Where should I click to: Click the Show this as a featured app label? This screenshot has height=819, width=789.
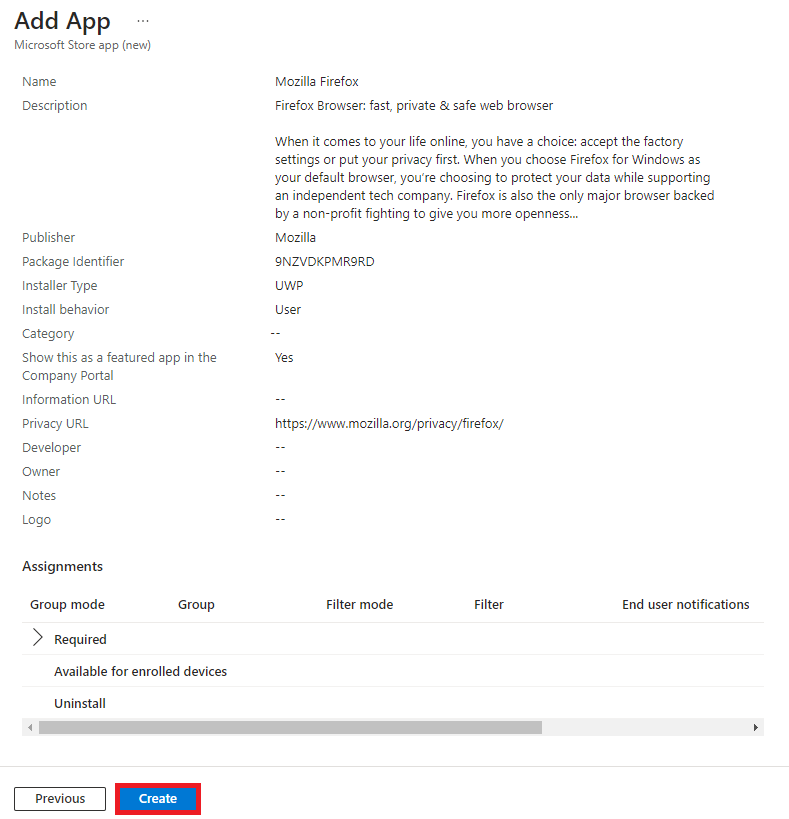click(119, 367)
